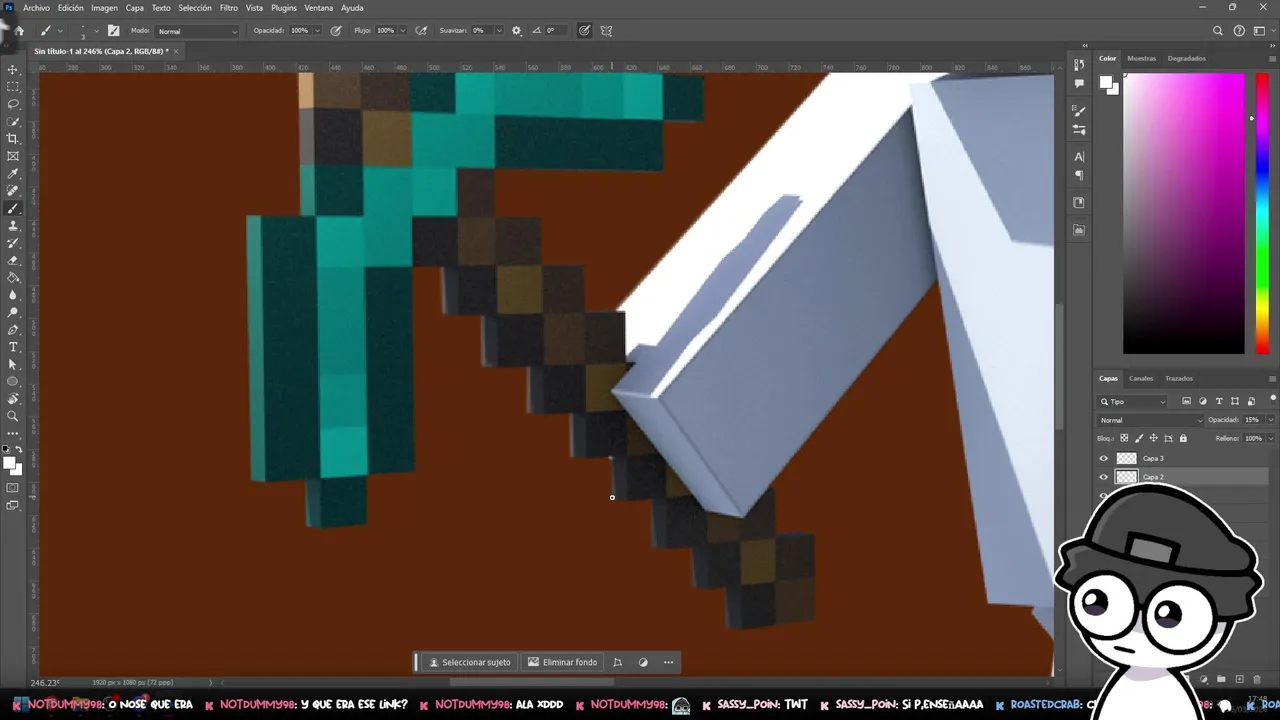
Task: Click the brush angle input field
Action: [x=555, y=31]
